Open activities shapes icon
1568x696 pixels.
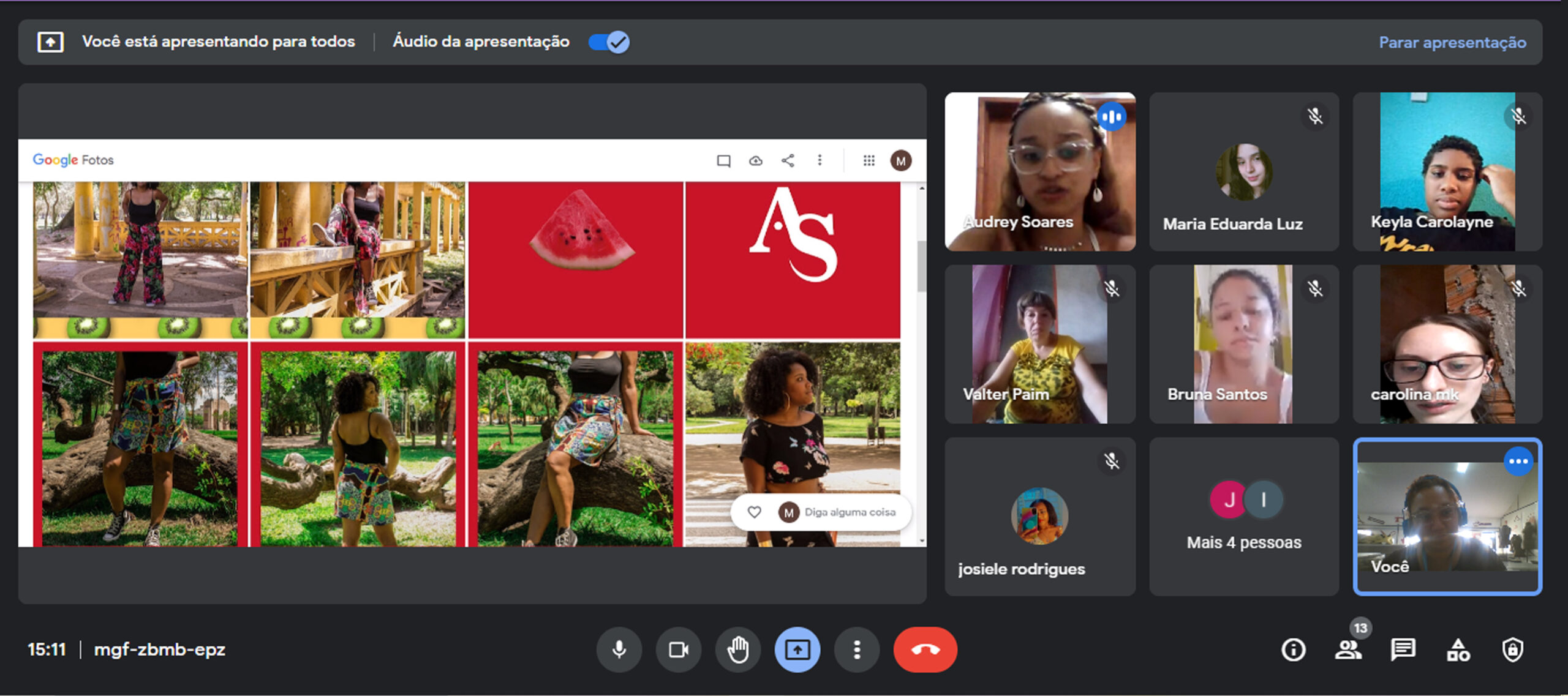point(1458,649)
